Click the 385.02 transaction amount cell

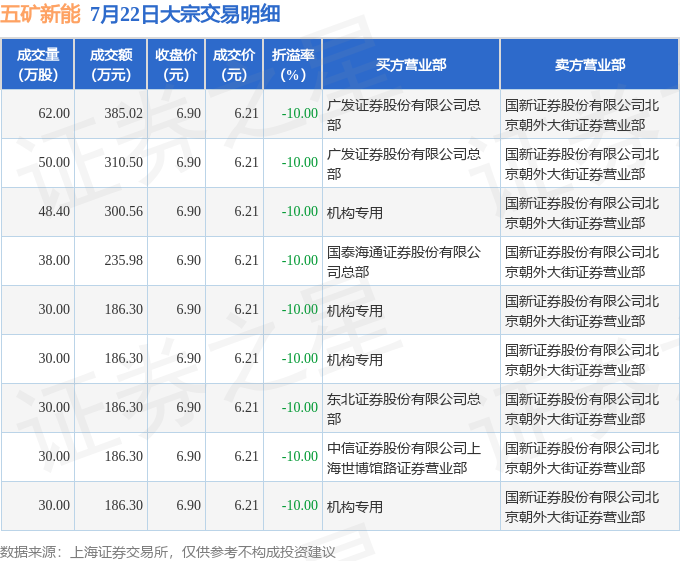pyautogui.click(x=111, y=114)
